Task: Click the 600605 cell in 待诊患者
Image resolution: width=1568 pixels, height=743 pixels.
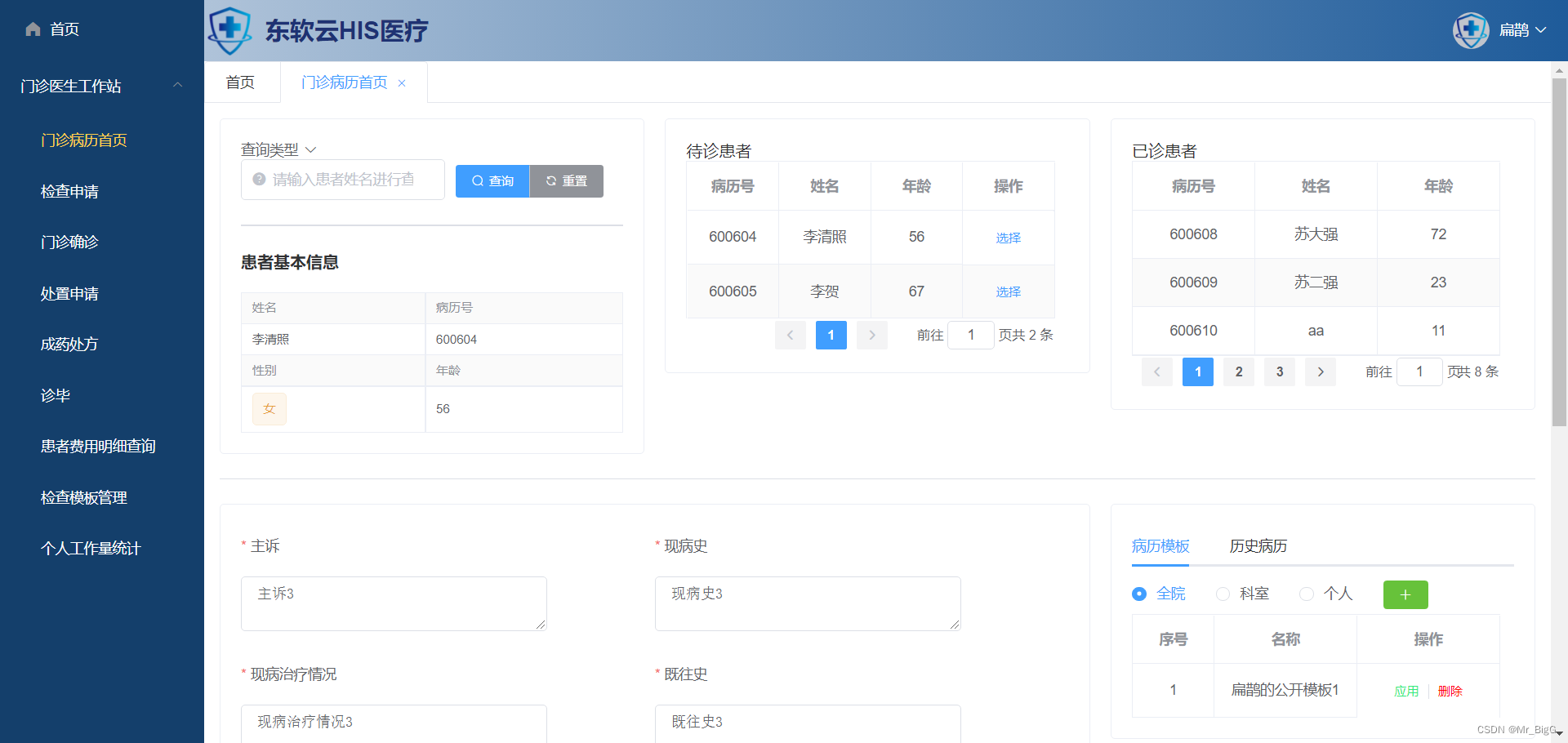Action: tap(733, 291)
